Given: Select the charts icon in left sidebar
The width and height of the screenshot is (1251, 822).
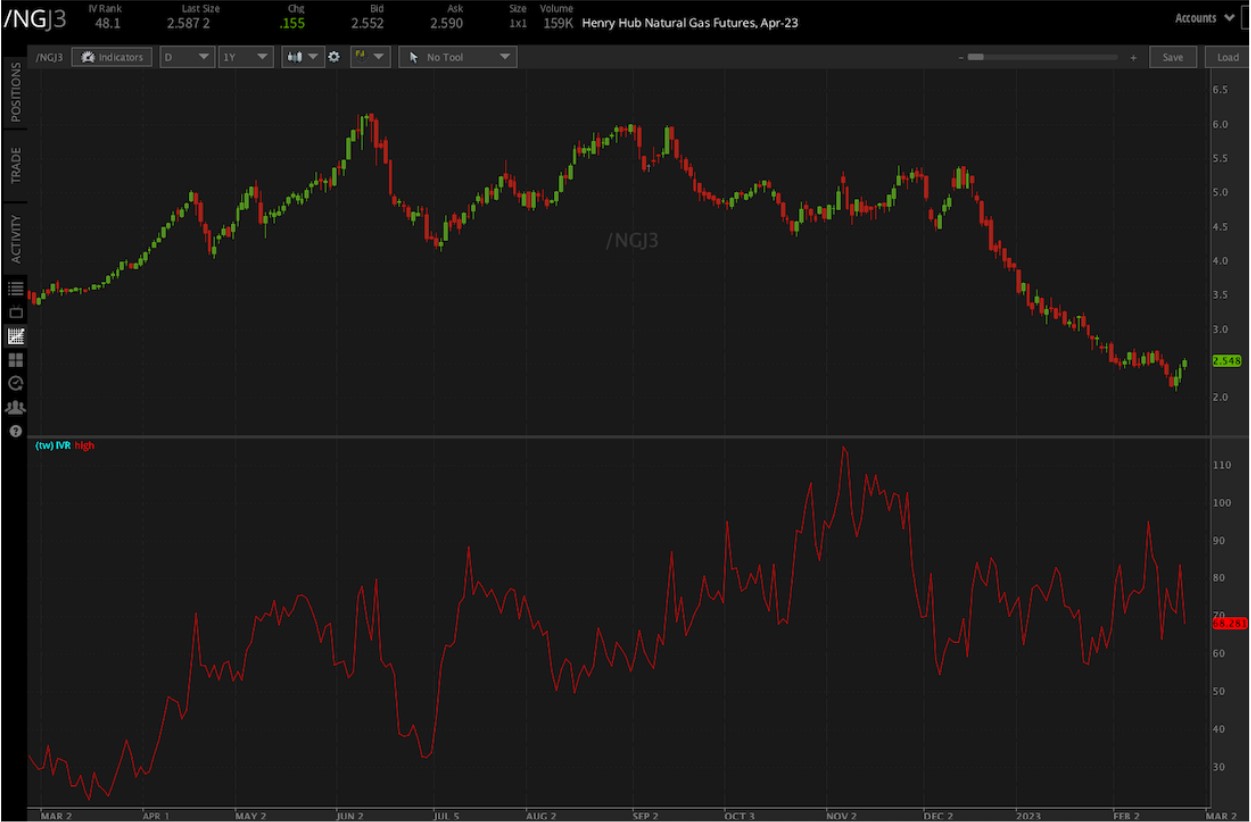Looking at the screenshot, I should [x=14, y=335].
